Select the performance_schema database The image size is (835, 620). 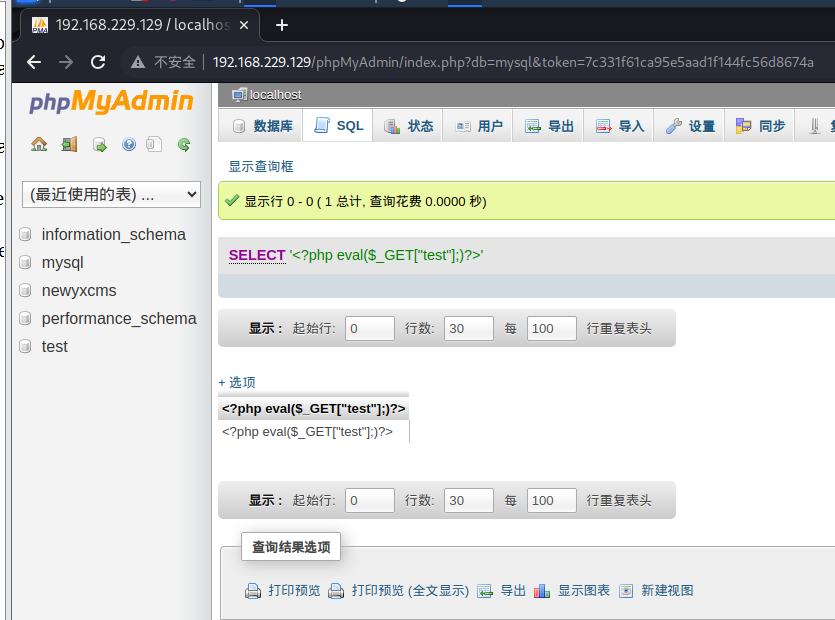pos(119,319)
